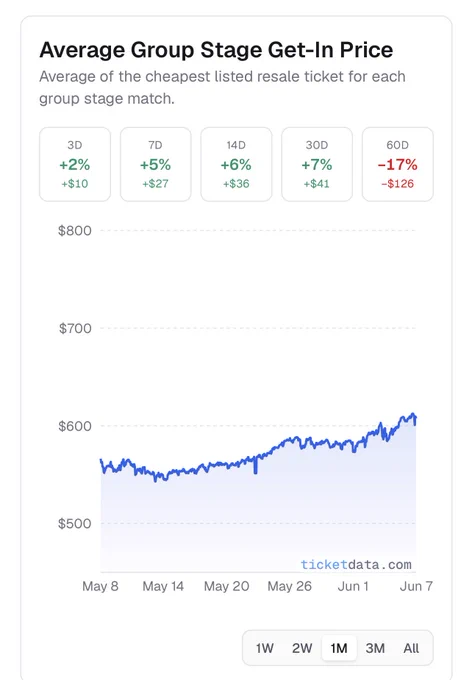Screen dimensions: 461x680
Task: Click the May 20 date marker
Action: (226, 586)
